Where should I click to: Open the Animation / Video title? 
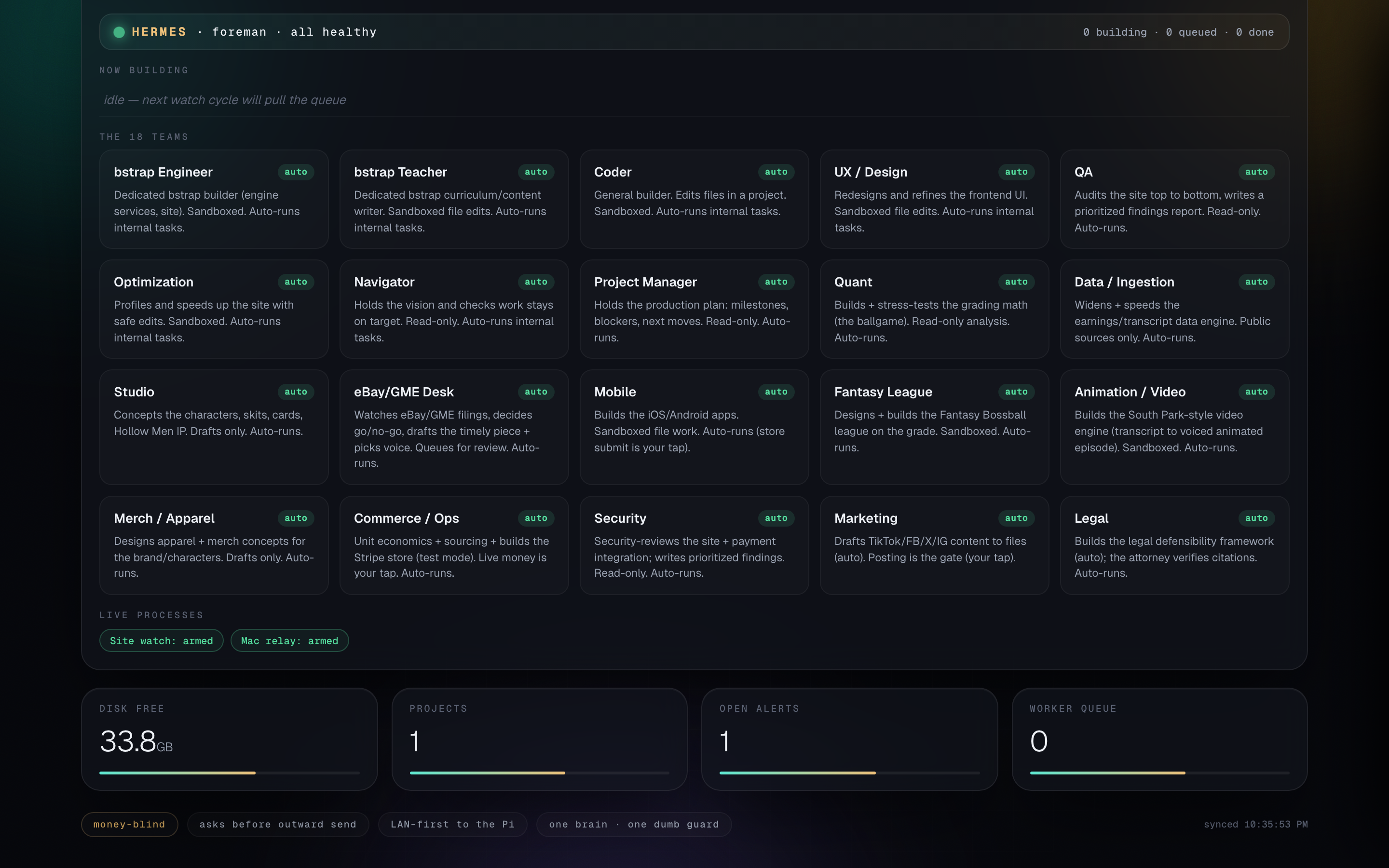1130,392
